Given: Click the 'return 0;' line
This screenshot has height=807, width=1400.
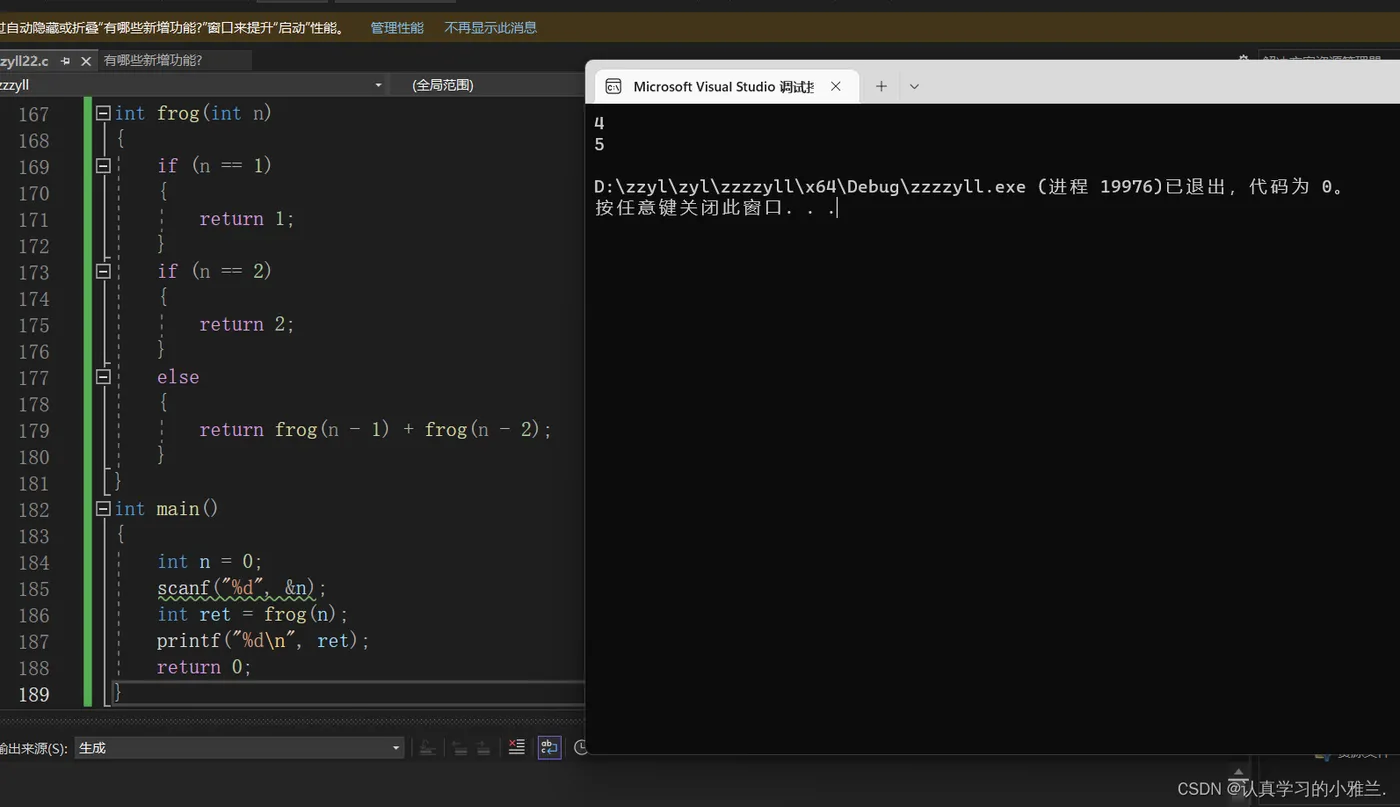Looking at the screenshot, I should [204, 667].
